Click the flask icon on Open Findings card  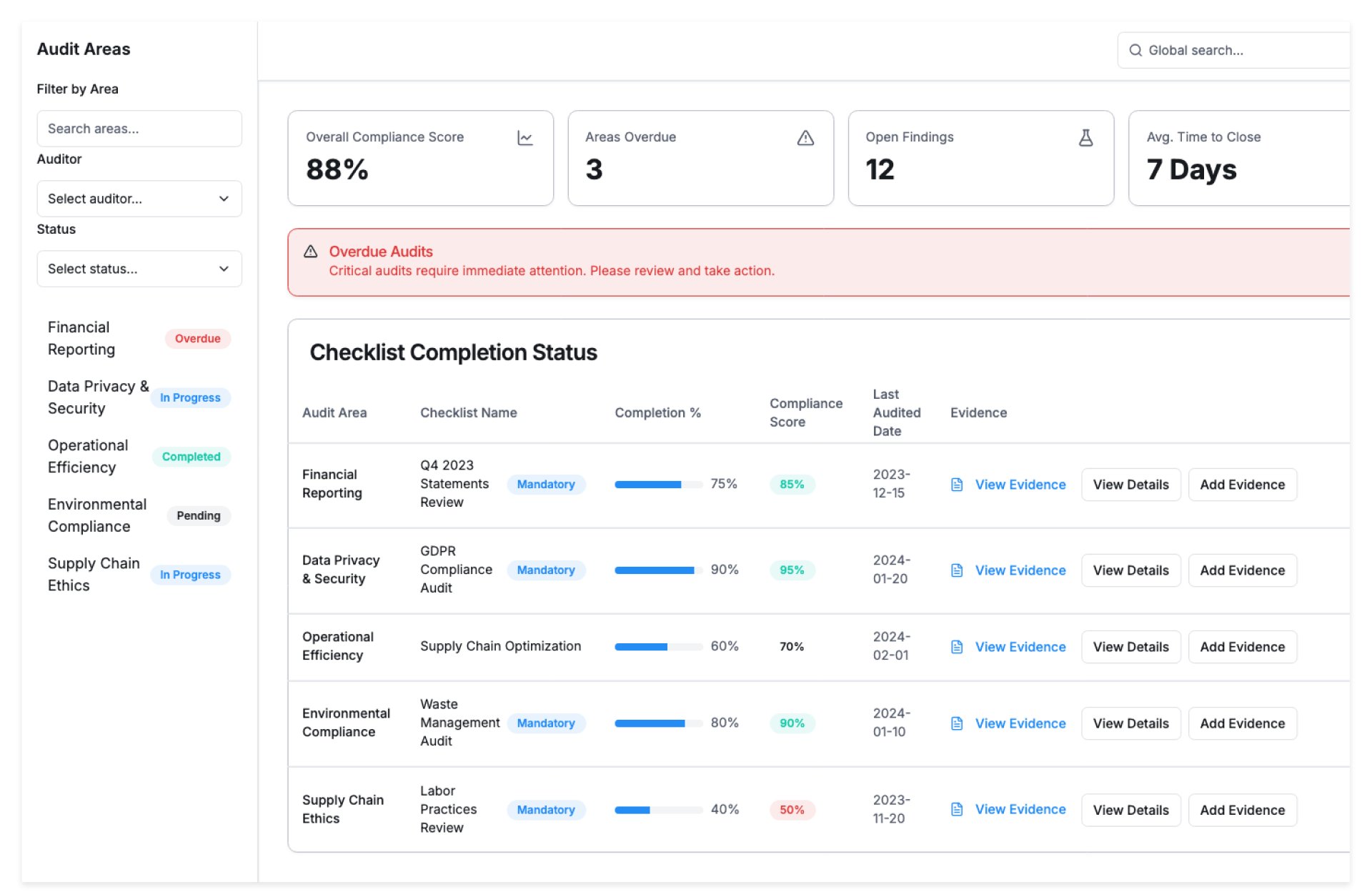(1085, 138)
